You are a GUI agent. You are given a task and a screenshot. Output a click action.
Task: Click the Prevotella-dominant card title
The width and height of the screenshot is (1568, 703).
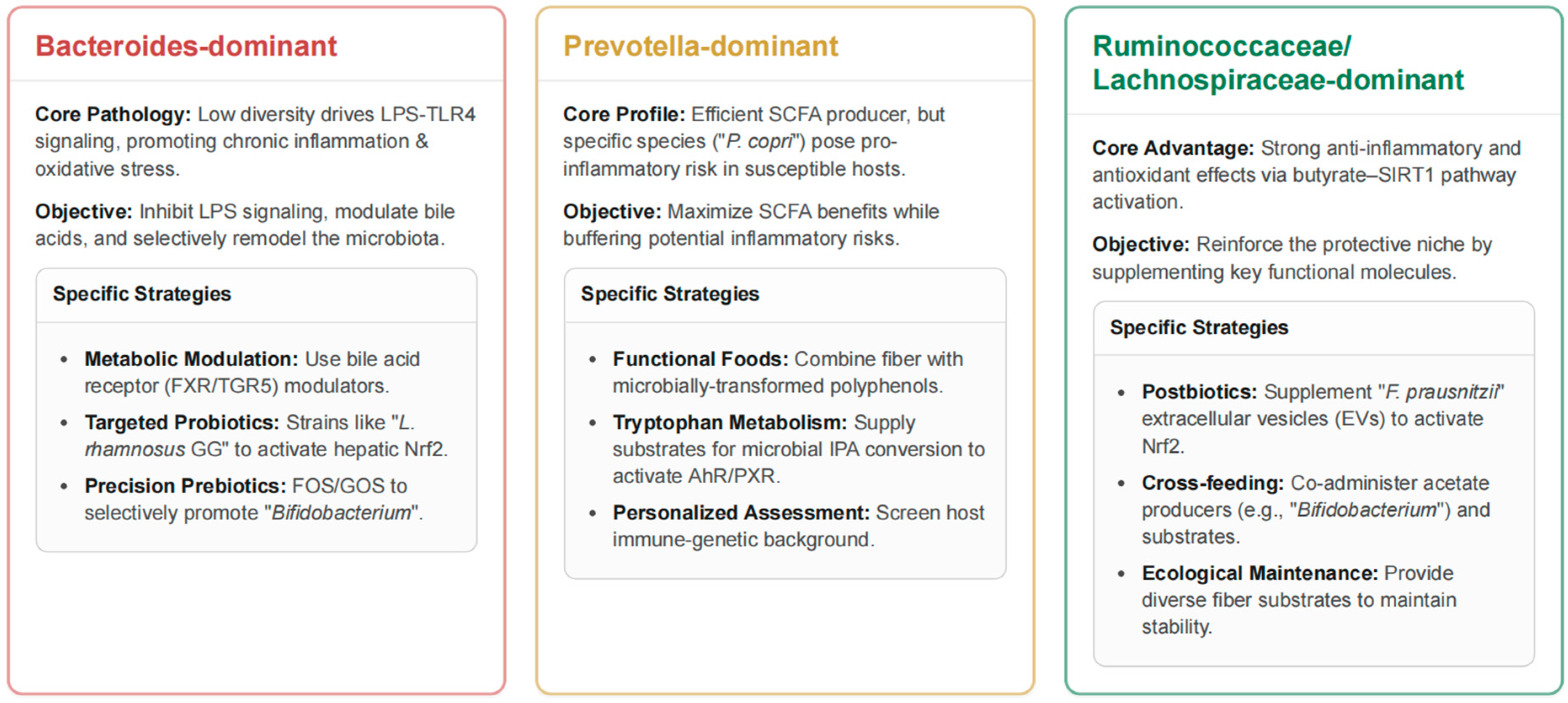pos(700,46)
